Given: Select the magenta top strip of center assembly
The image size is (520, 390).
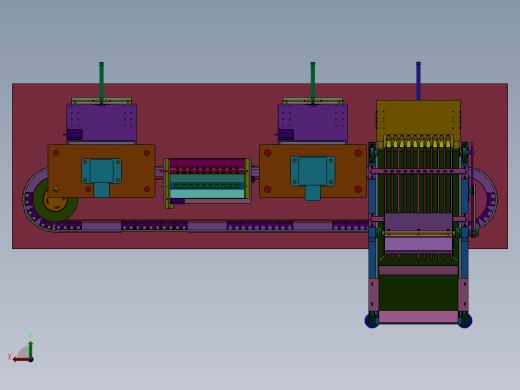Looking at the screenshot, I should [x=207, y=162].
